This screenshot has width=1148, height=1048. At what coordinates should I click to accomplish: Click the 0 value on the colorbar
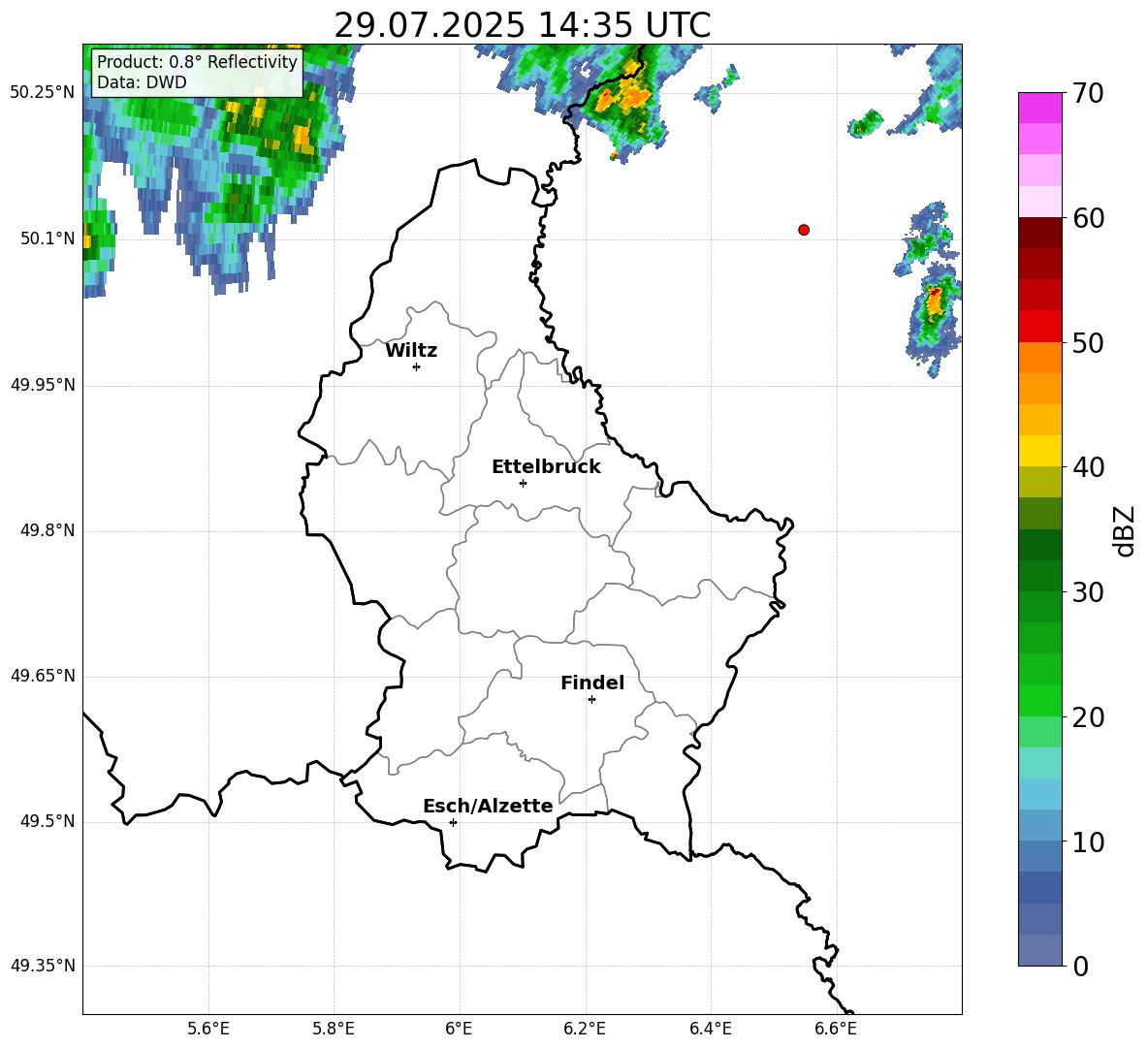[x=1080, y=967]
